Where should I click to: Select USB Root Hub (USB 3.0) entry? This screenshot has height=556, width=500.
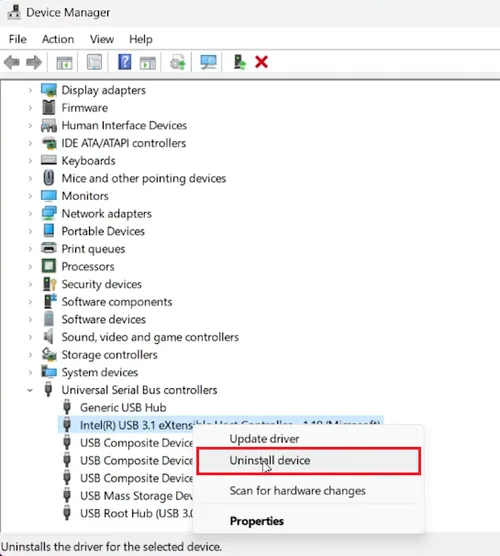point(136,513)
